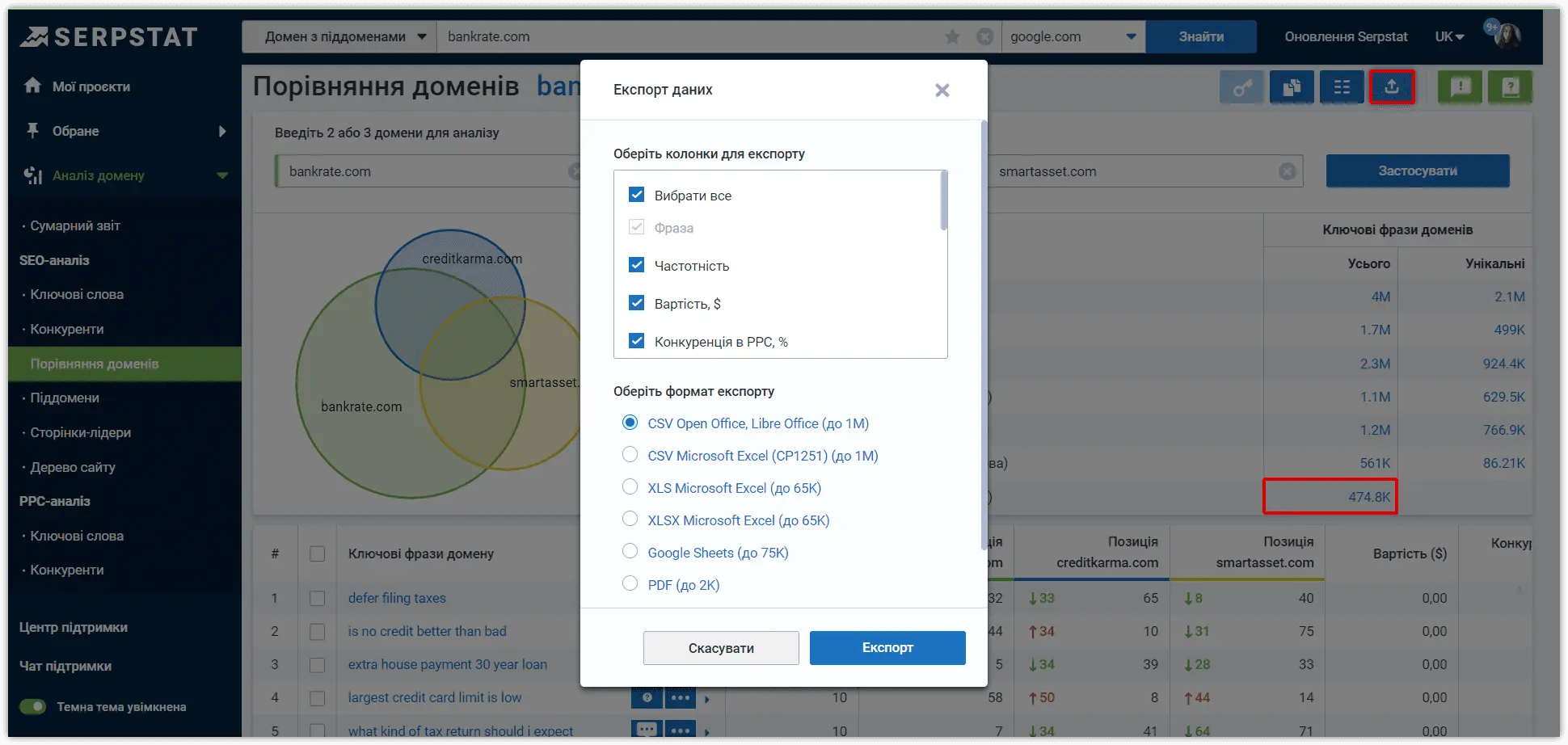Switch off the Темна тема toggle
This screenshot has width=1568, height=745.
(x=33, y=707)
